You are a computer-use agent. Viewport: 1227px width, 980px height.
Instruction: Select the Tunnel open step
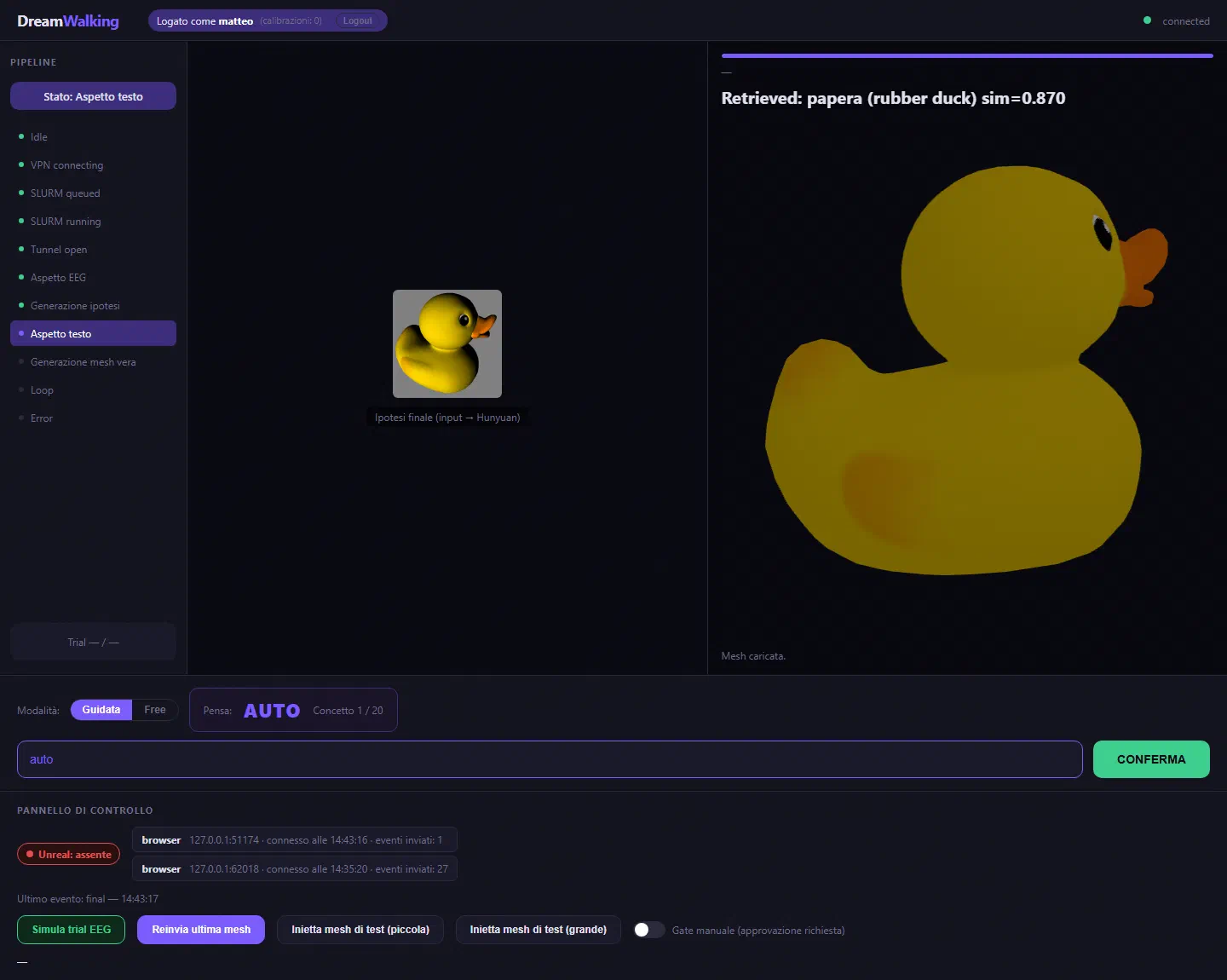(x=93, y=249)
